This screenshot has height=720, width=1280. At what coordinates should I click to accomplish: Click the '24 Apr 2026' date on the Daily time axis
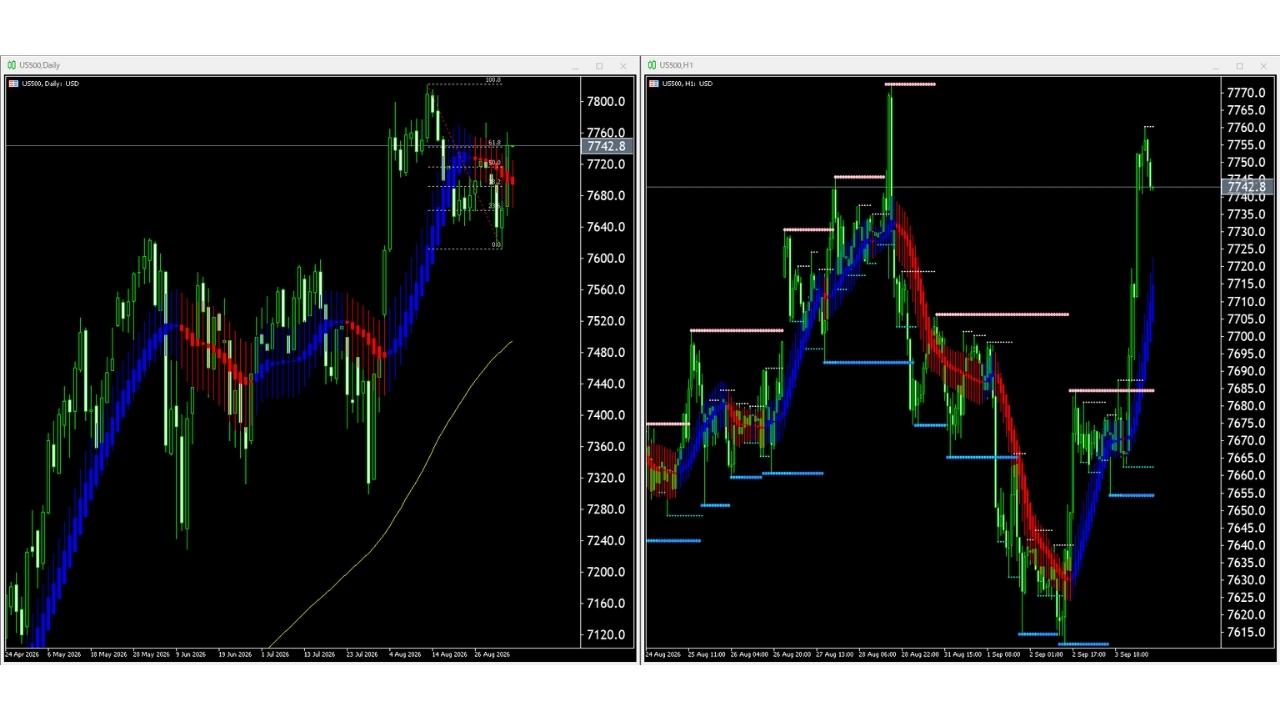pyautogui.click(x=22, y=655)
